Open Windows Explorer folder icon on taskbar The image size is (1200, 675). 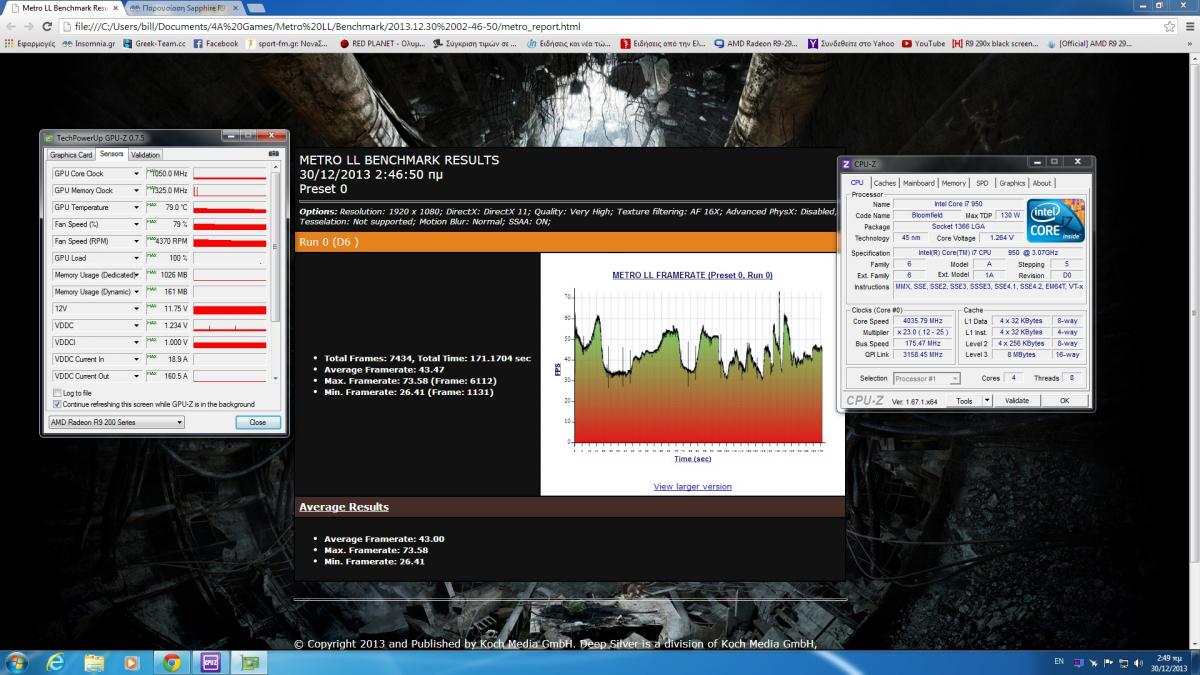(x=94, y=662)
